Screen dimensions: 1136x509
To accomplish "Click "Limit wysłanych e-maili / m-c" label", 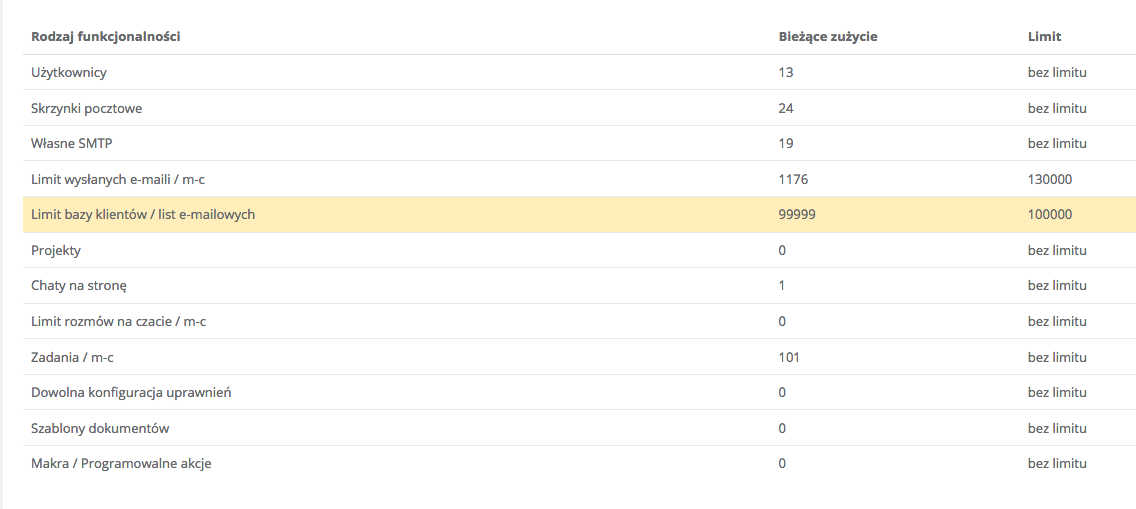I will [x=123, y=179].
